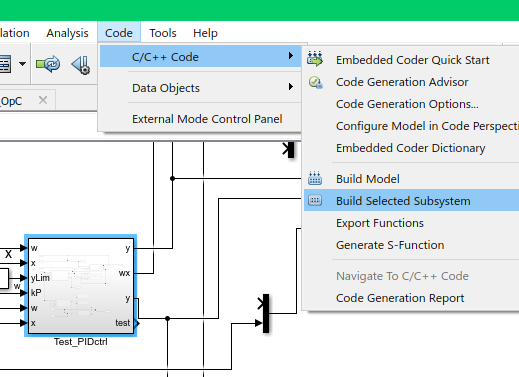Click the wx output port label
Image resolution: width=519 pixels, height=377 pixels.
(124, 273)
